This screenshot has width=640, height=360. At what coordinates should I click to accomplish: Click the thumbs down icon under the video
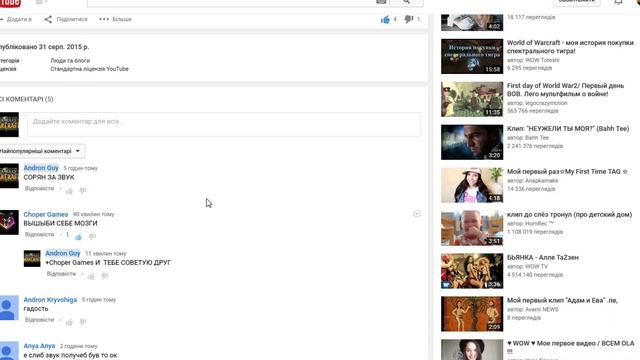409,19
